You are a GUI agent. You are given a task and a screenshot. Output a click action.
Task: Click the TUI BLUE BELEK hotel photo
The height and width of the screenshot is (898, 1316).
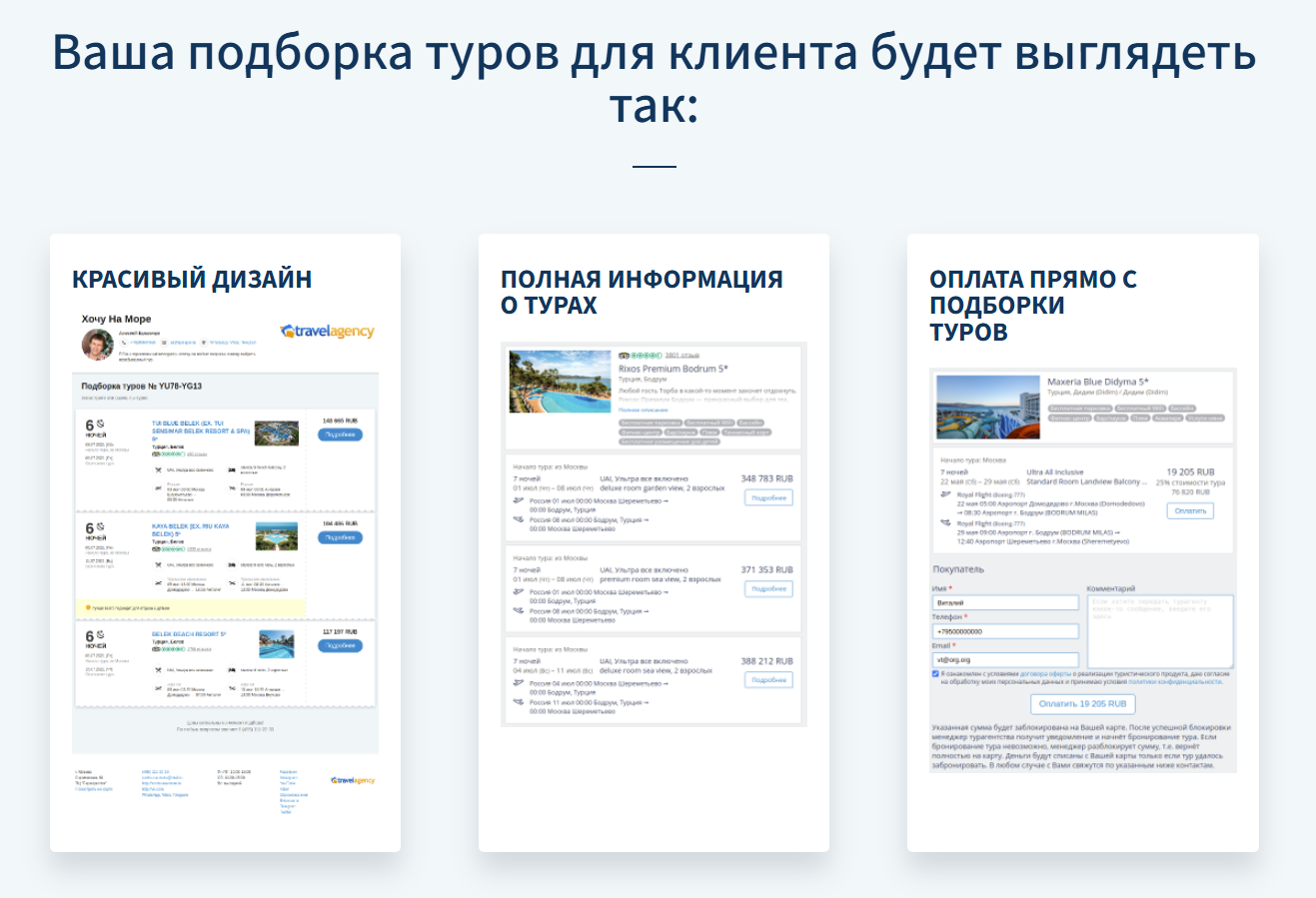point(277,433)
